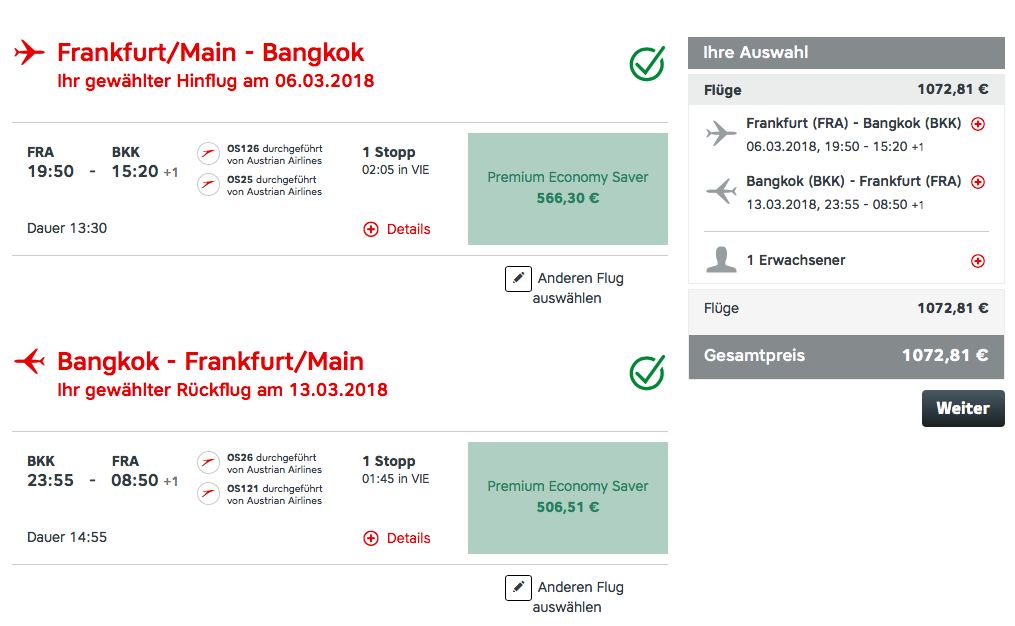The height and width of the screenshot is (626, 1015).
Task: Expand Details for the outbound flight
Action: (397, 229)
